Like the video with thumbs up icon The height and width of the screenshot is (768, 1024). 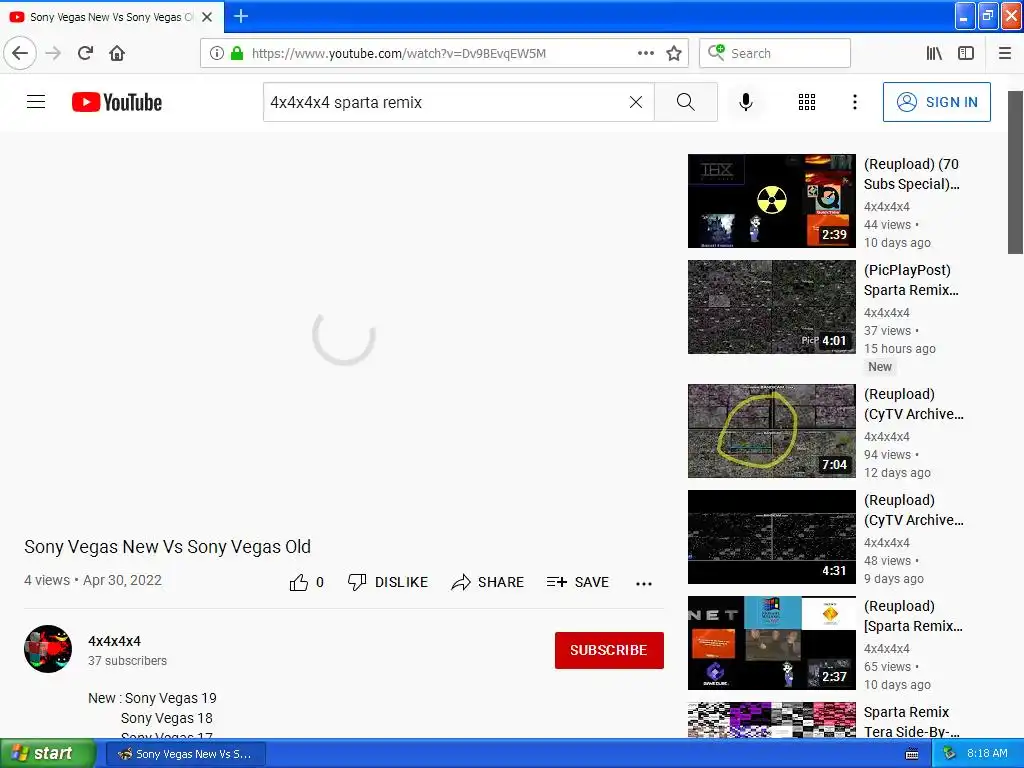[x=299, y=582]
